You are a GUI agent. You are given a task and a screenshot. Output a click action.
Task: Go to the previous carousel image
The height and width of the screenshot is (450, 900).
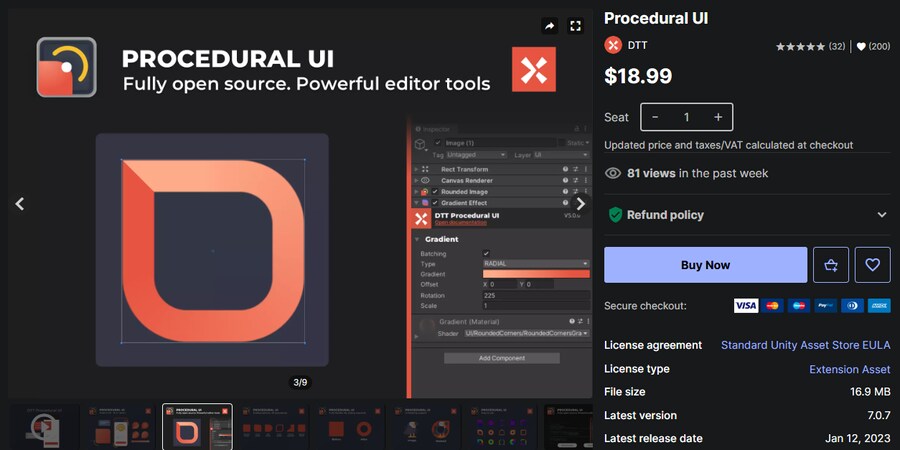[x=20, y=204]
